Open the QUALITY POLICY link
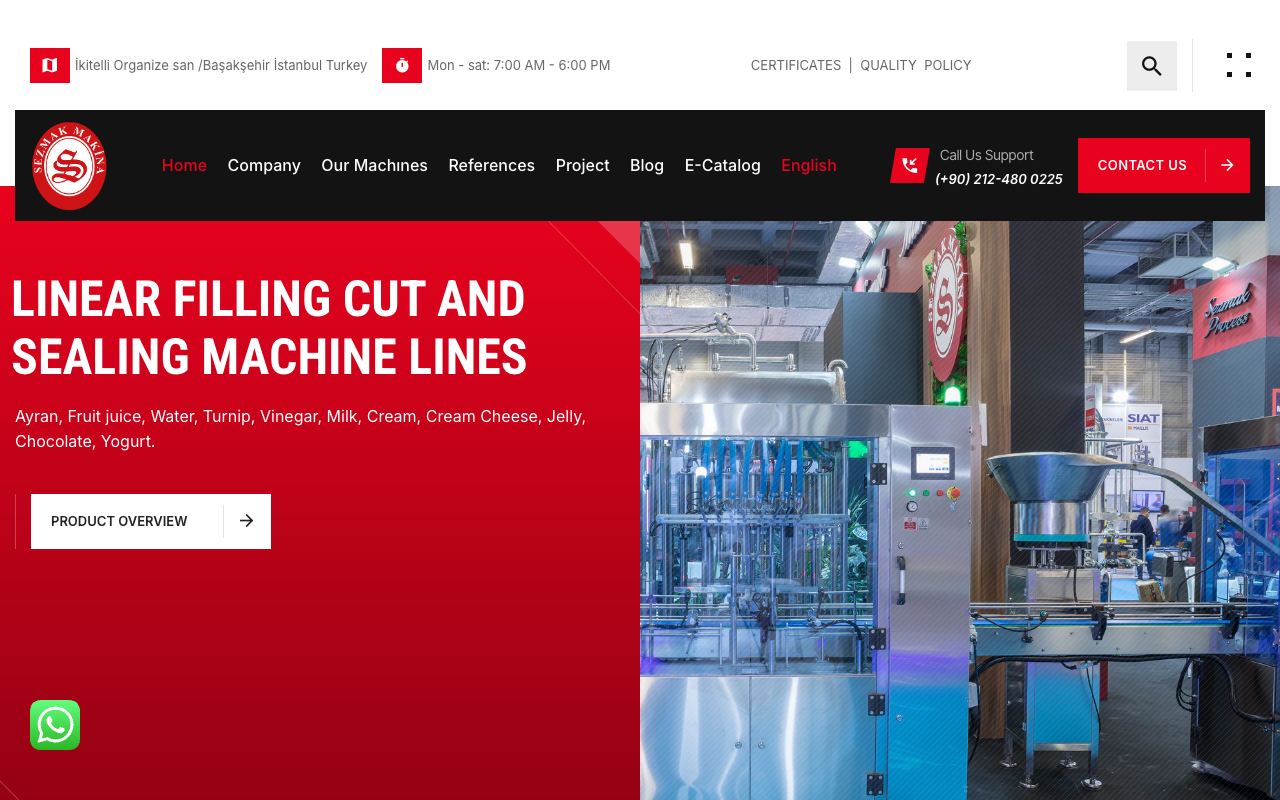 [x=916, y=65]
